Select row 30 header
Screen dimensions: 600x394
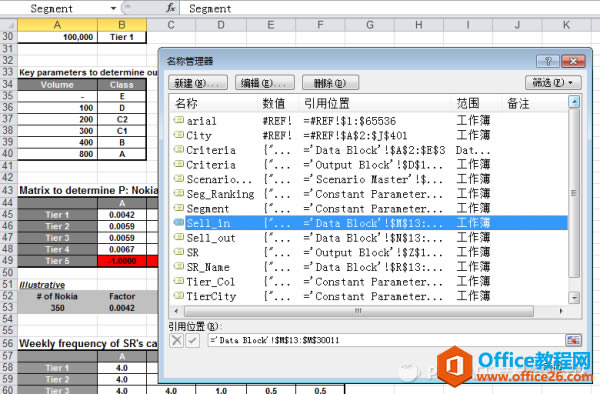click(x=8, y=37)
